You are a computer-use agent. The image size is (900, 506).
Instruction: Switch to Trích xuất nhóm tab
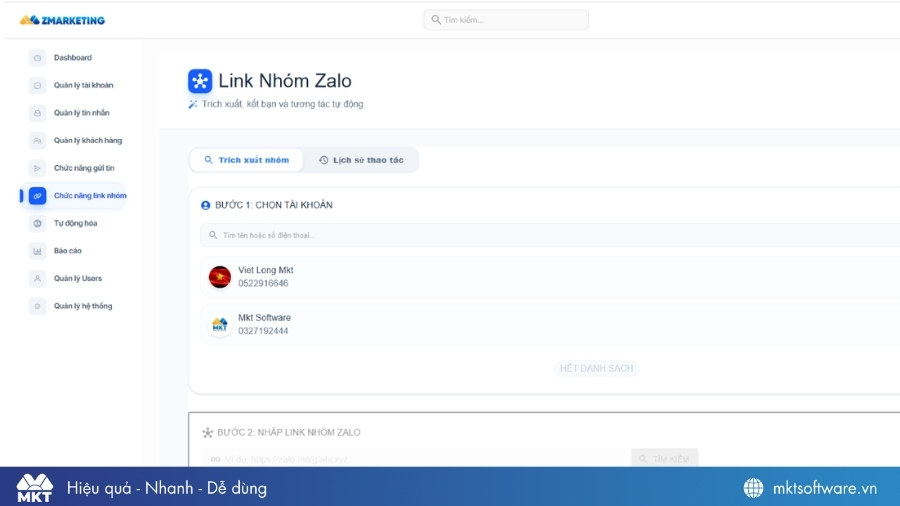pos(247,160)
